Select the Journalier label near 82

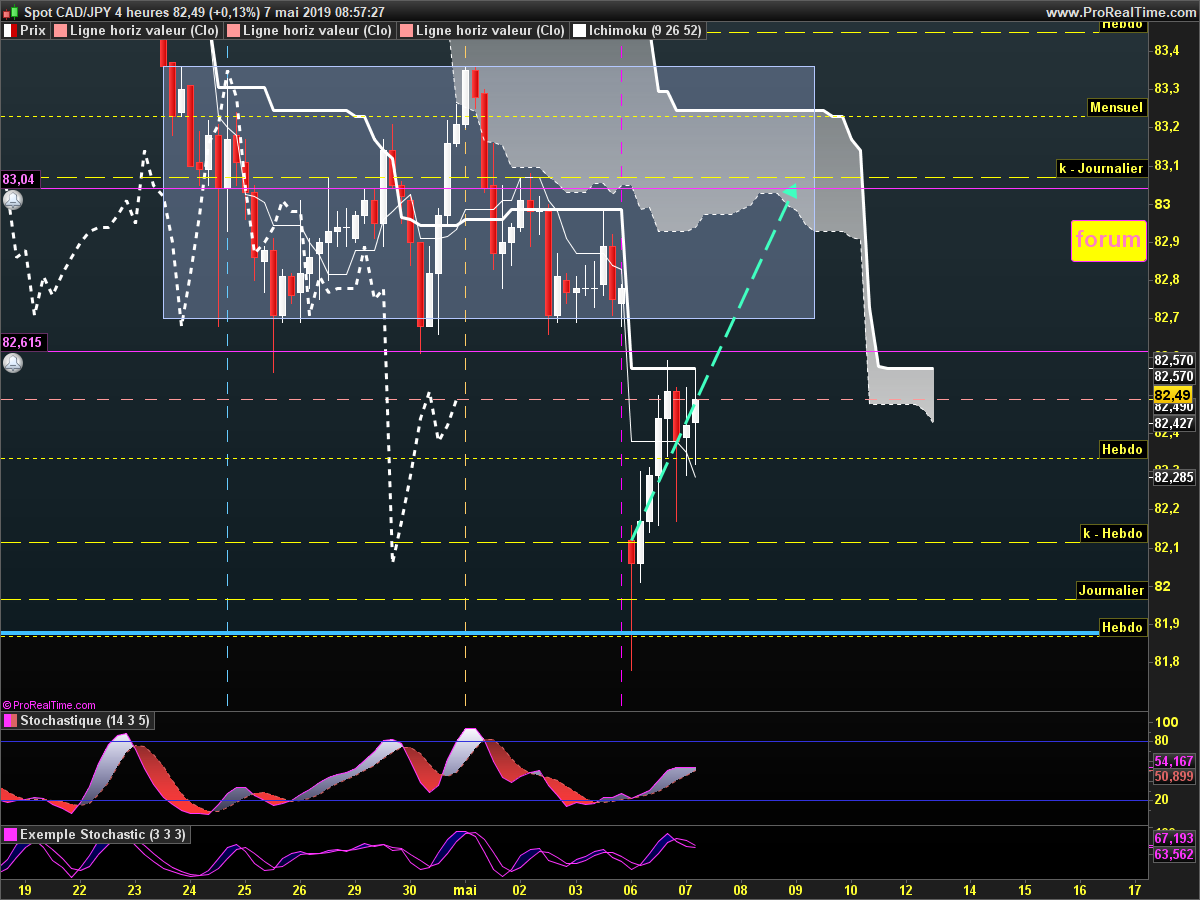(x=1111, y=590)
